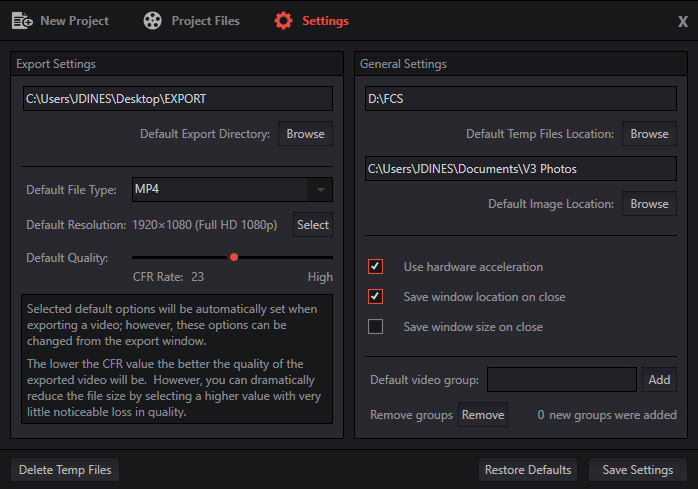Click the General Settings panel title
This screenshot has width=698, height=489.
point(403,64)
